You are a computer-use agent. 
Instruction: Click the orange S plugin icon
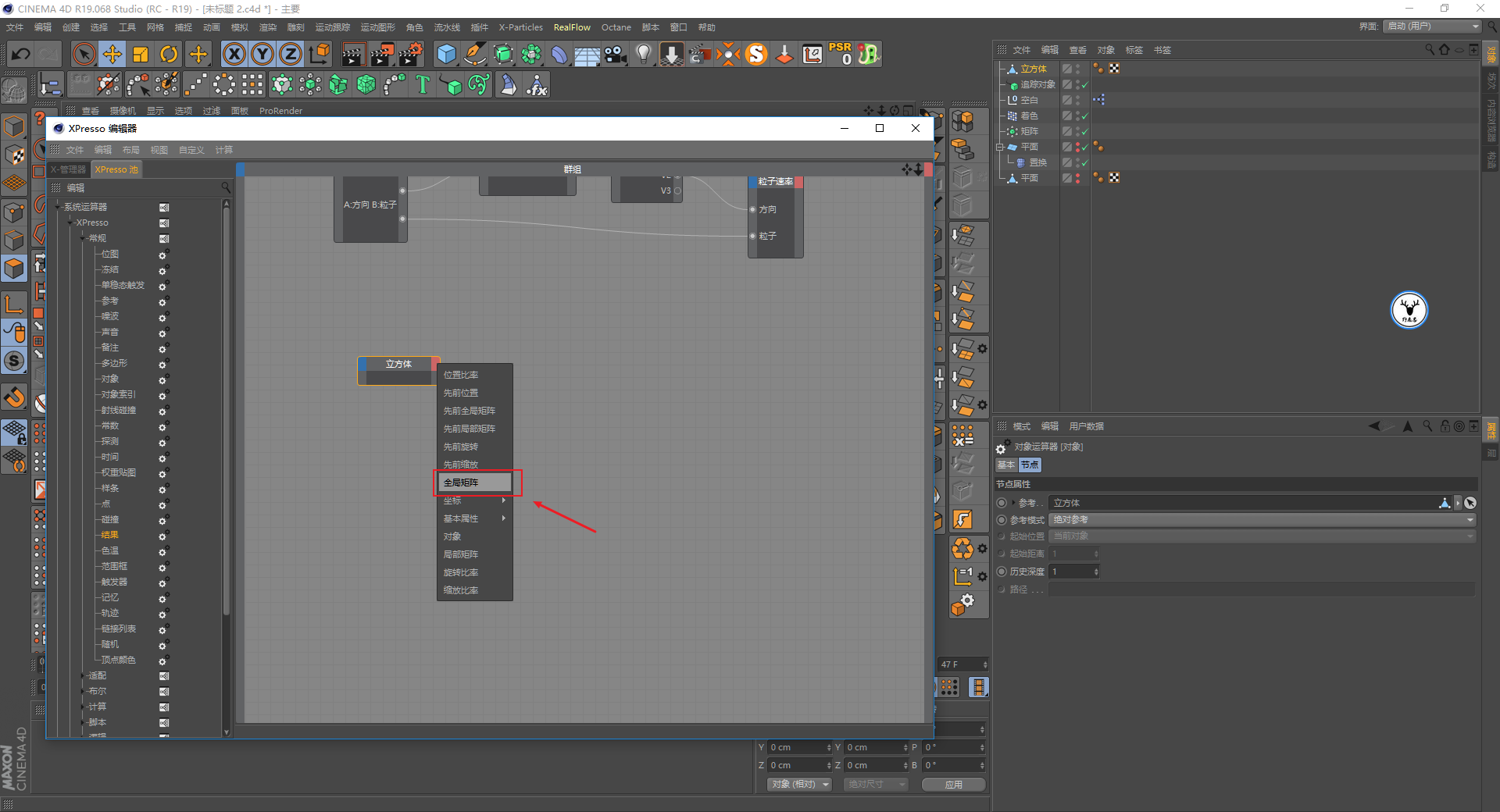pyautogui.click(x=756, y=54)
